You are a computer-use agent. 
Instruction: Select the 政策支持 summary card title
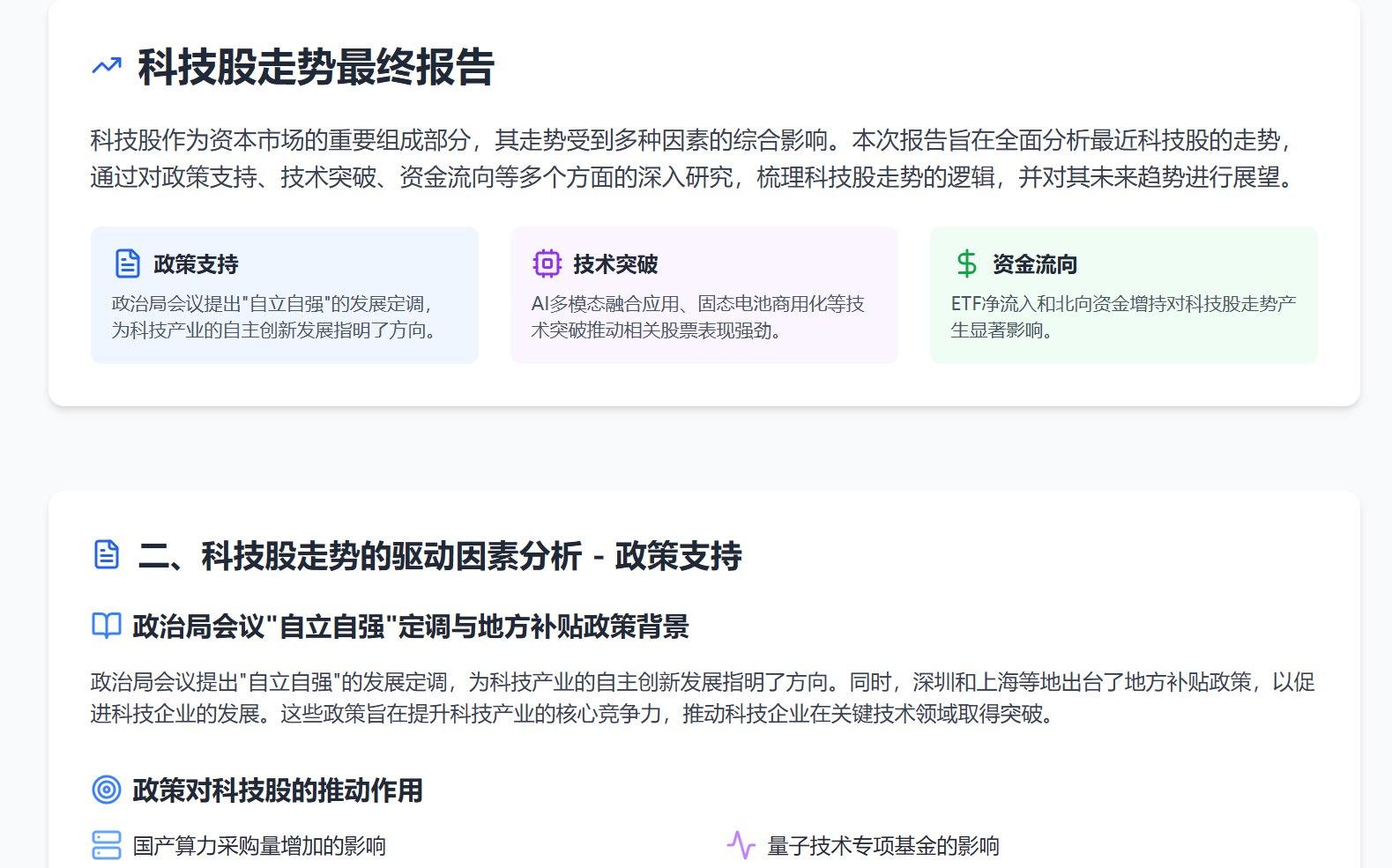[196, 264]
